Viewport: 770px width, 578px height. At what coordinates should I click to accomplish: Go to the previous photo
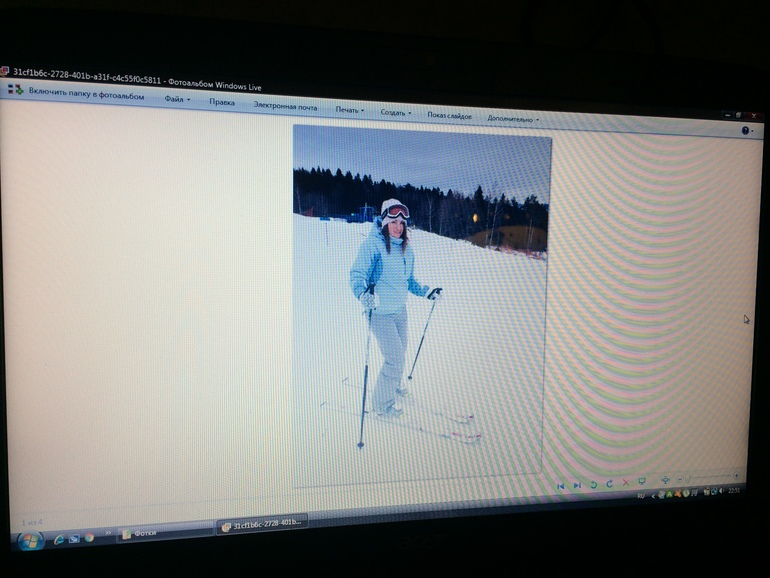pyautogui.click(x=561, y=485)
